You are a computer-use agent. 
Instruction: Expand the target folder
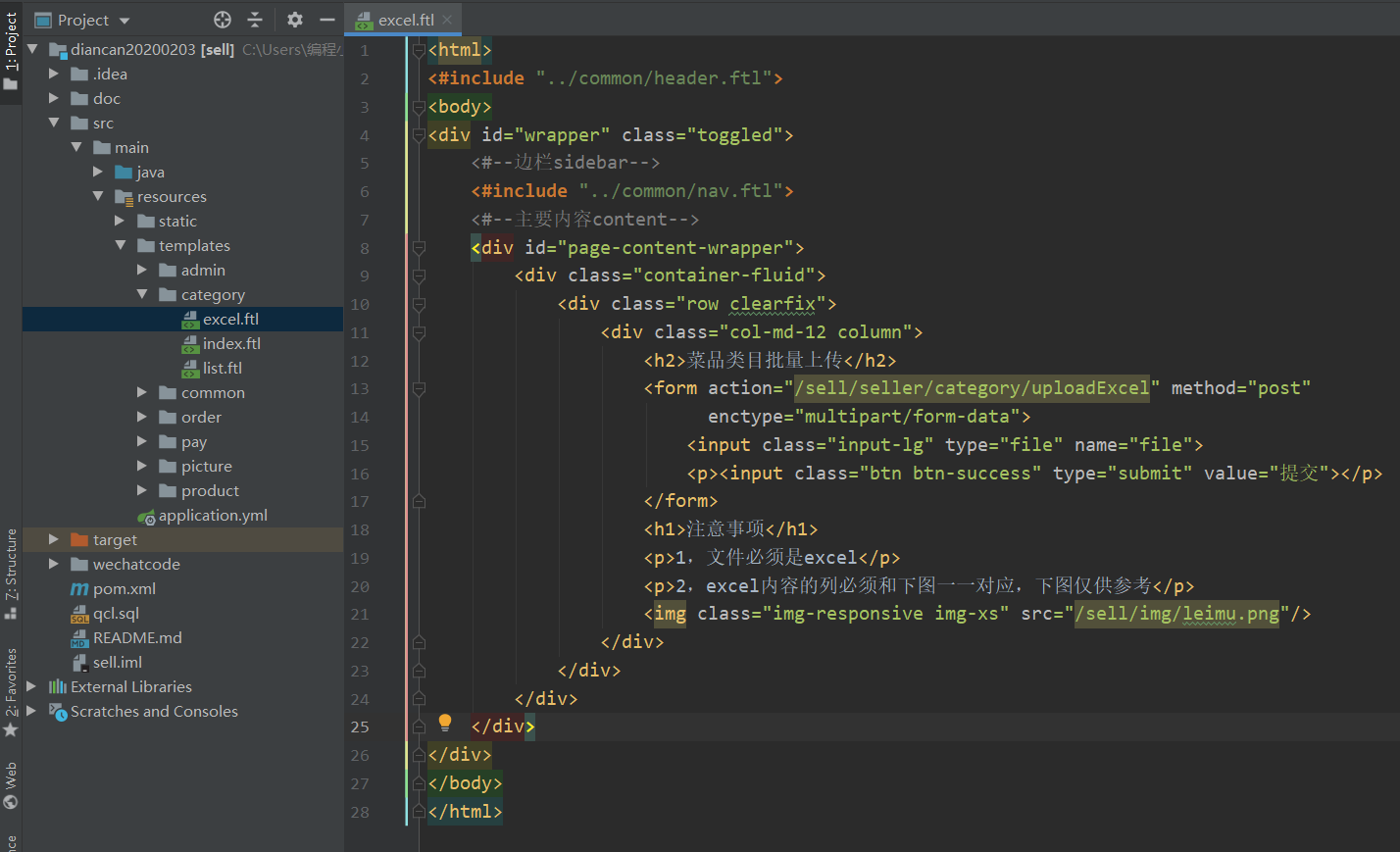tap(54, 539)
